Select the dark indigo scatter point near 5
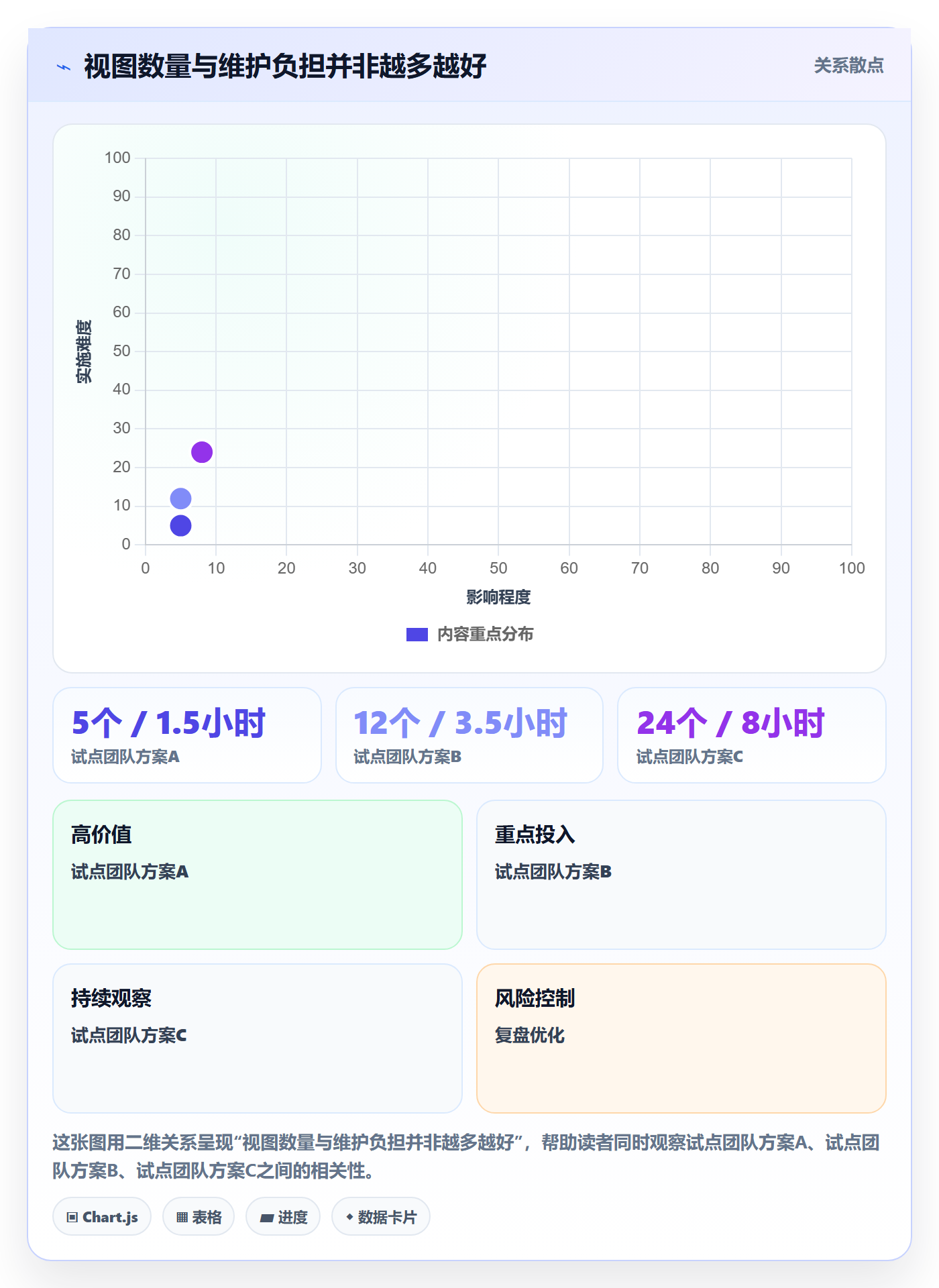 coord(180,526)
